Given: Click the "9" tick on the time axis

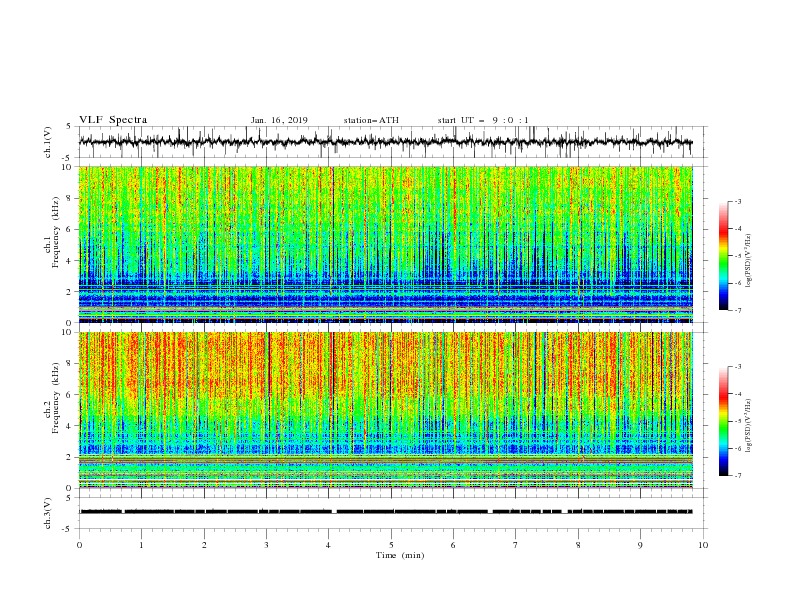Looking at the screenshot, I should coord(640,545).
